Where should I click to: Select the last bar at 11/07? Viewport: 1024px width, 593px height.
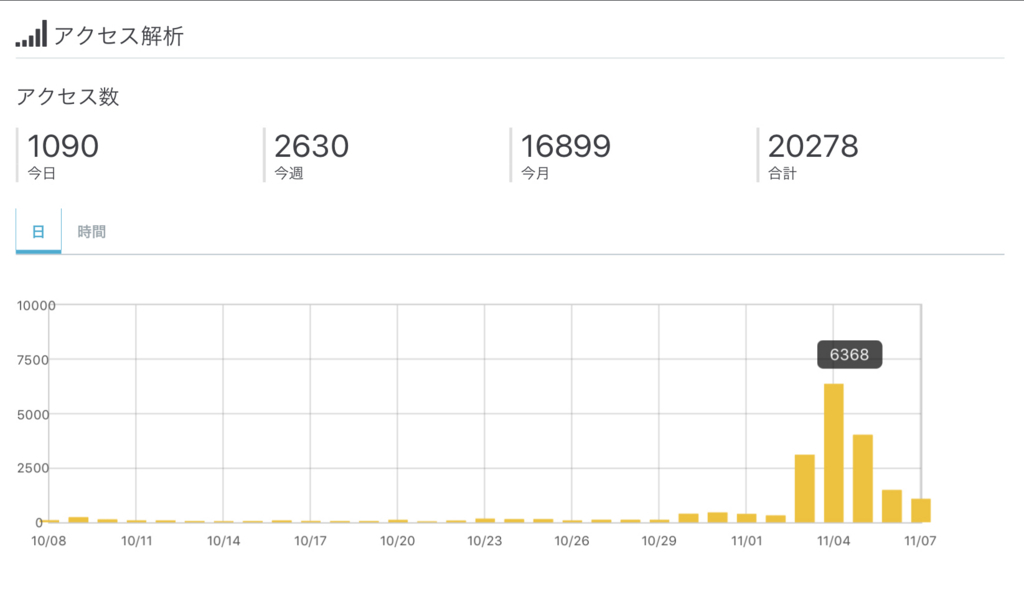point(921,511)
